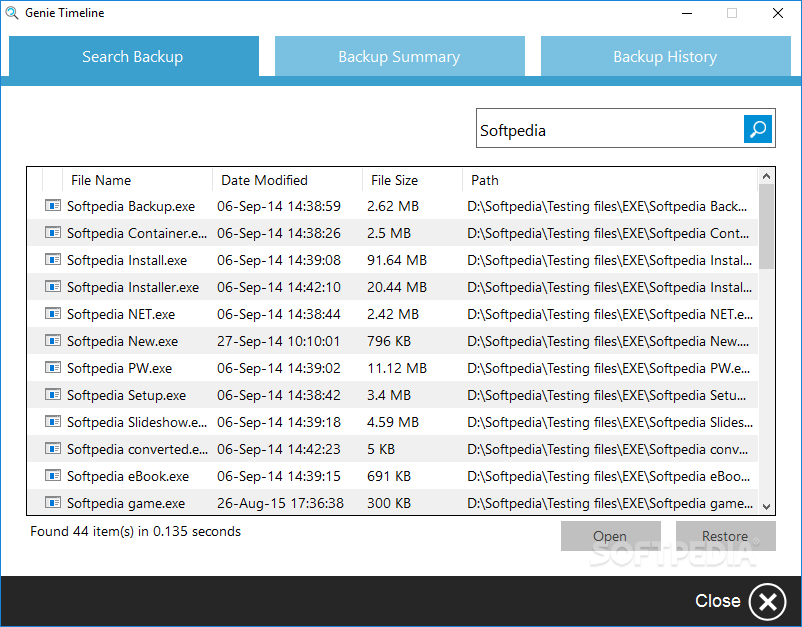The width and height of the screenshot is (802, 627).
Task: Click the file icon of Softpedia Install.exe
Action: click(53, 260)
